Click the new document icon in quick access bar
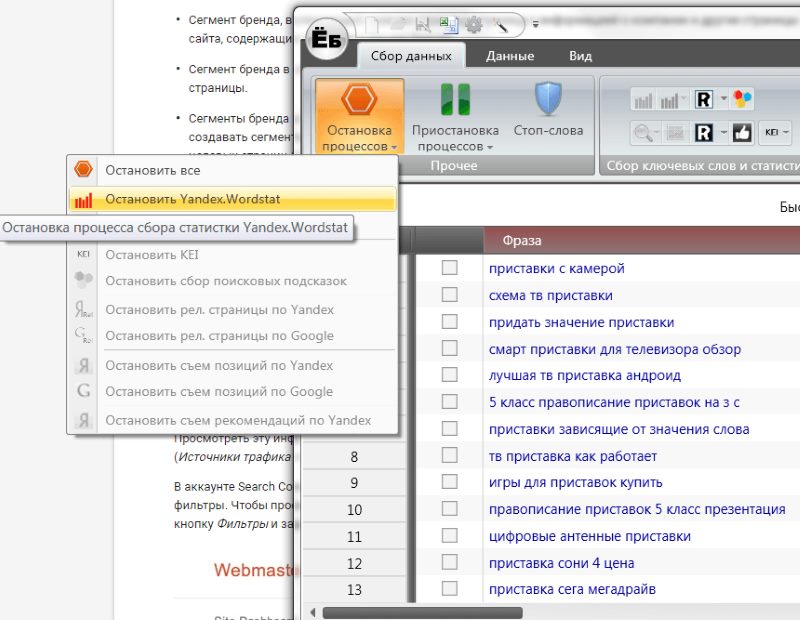Viewport: 800px width, 620px height. tap(372, 24)
